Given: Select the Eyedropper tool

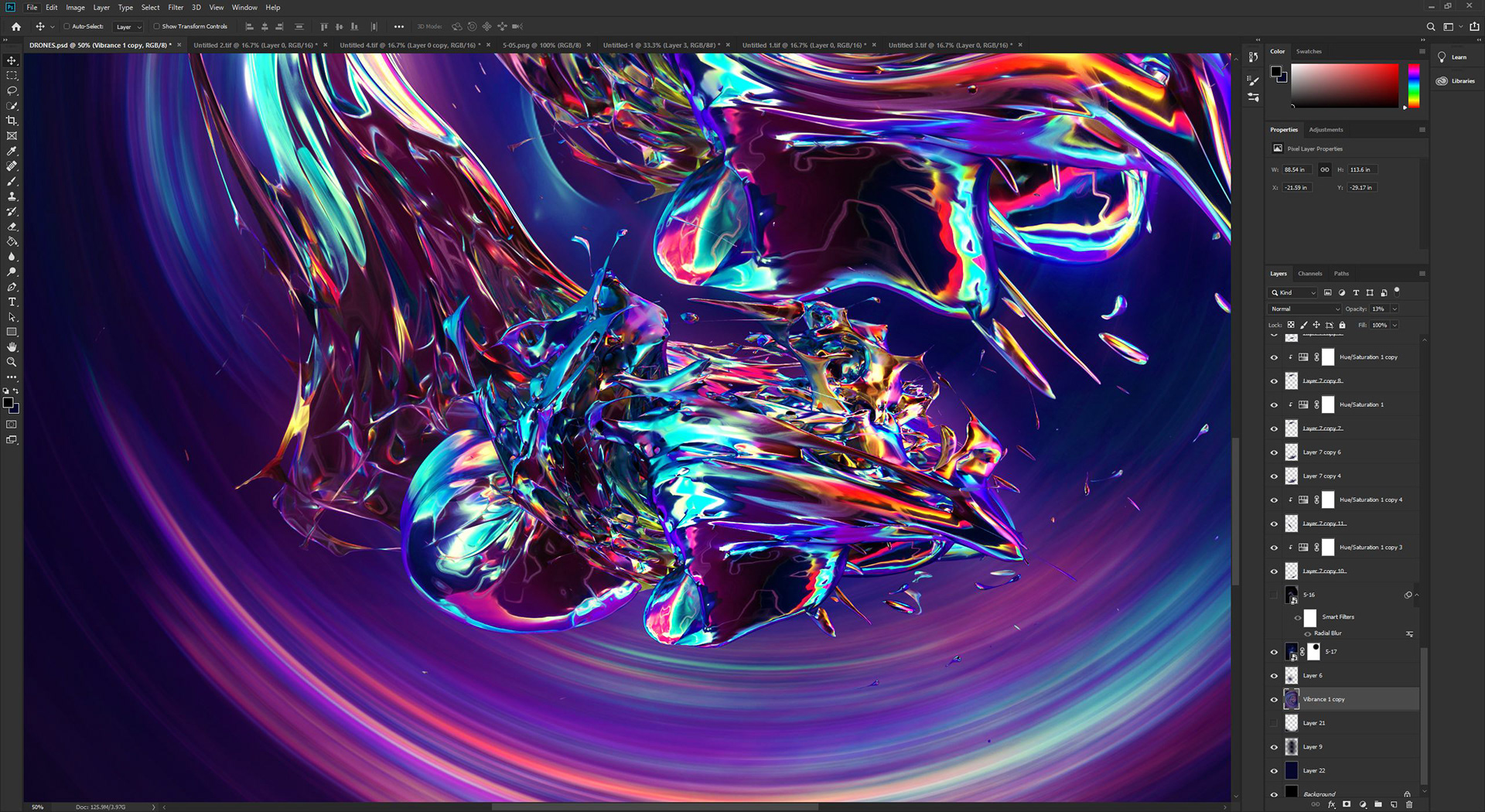Looking at the screenshot, I should click(12, 151).
